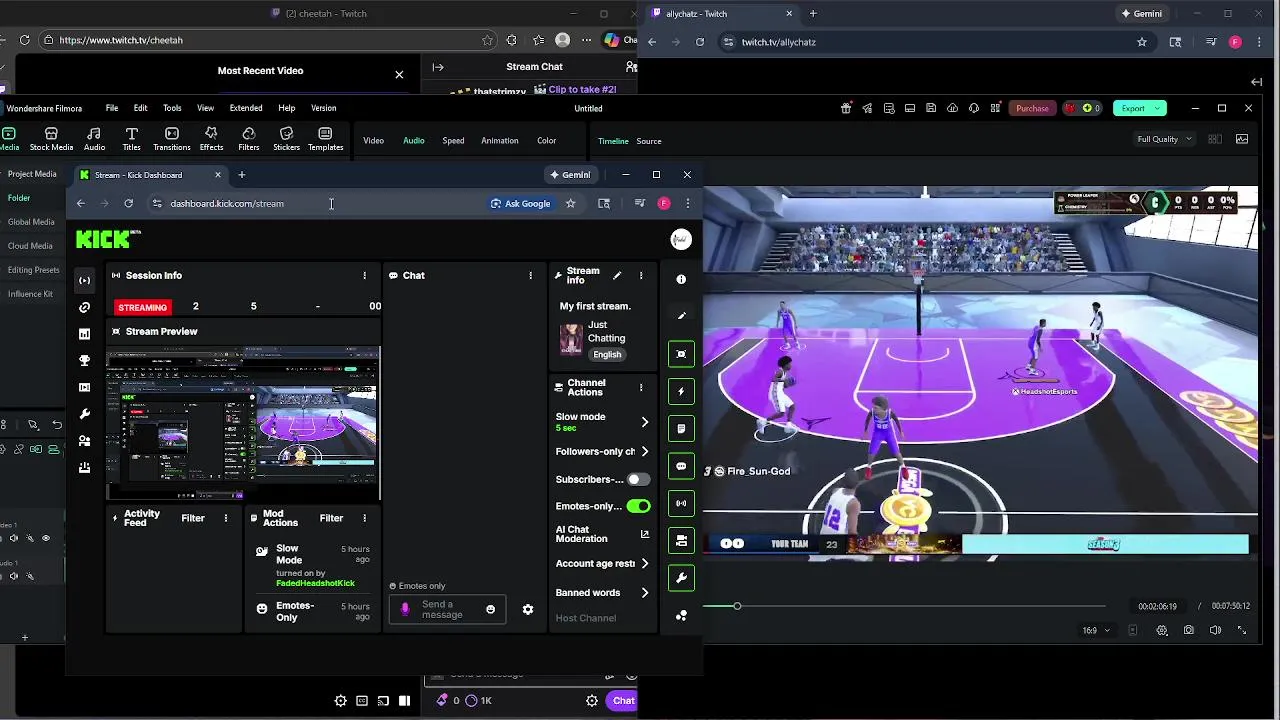Toggle the notes widget button in Kick rail
Screen dimensions: 1280x720
pyautogui.click(x=681, y=428)
